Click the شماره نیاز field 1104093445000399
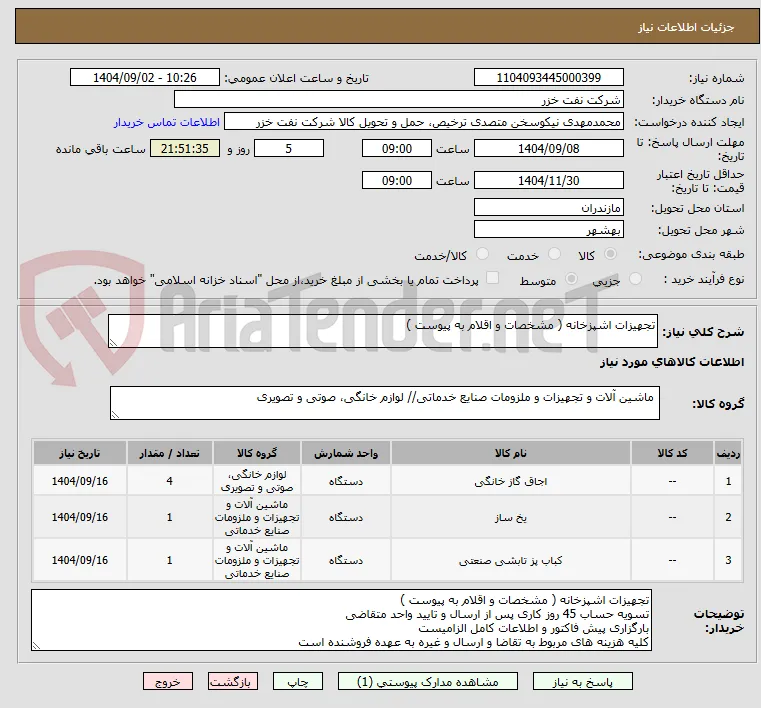Image resolution: width=761 pixels, height=708 pixels. [x=548, y=78]
